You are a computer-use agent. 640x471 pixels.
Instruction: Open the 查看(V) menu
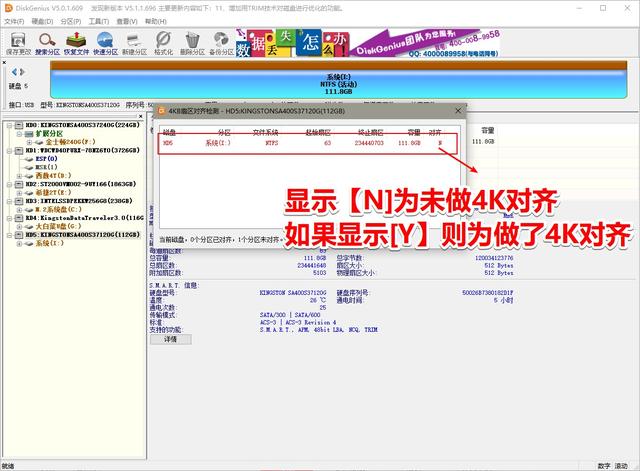click(127, 21)
